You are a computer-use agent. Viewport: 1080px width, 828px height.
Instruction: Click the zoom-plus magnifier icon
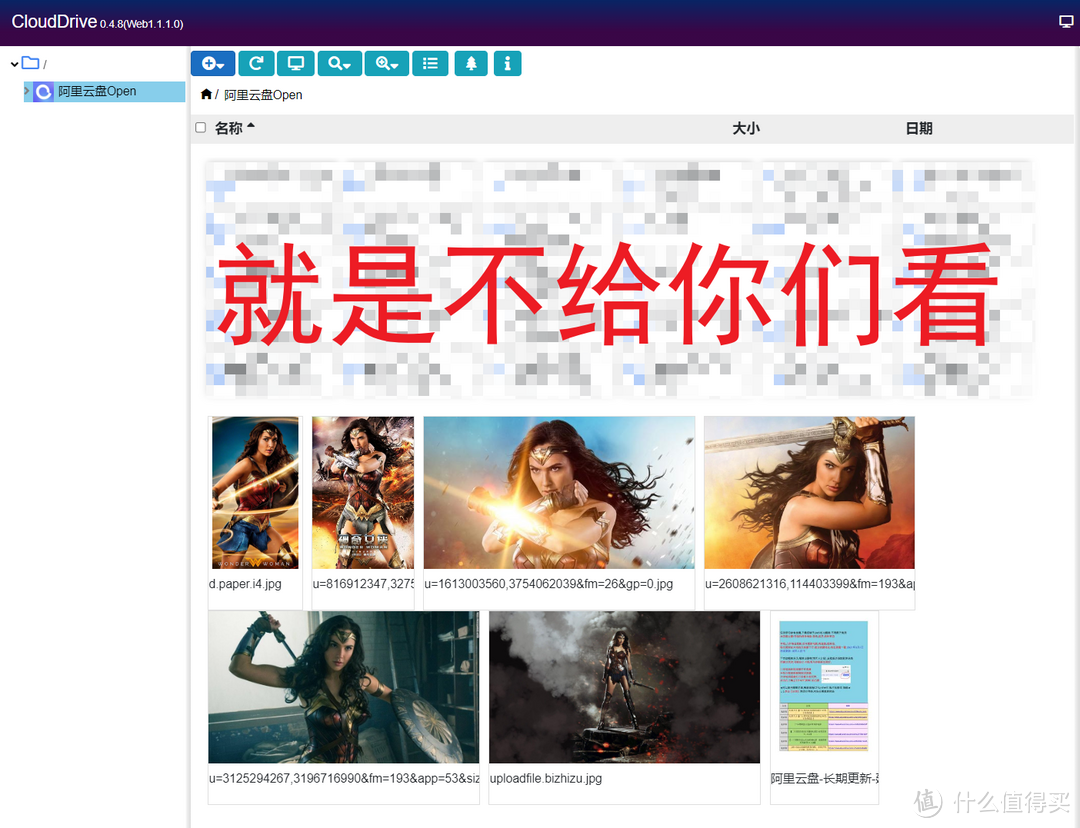tap(381, 63)
